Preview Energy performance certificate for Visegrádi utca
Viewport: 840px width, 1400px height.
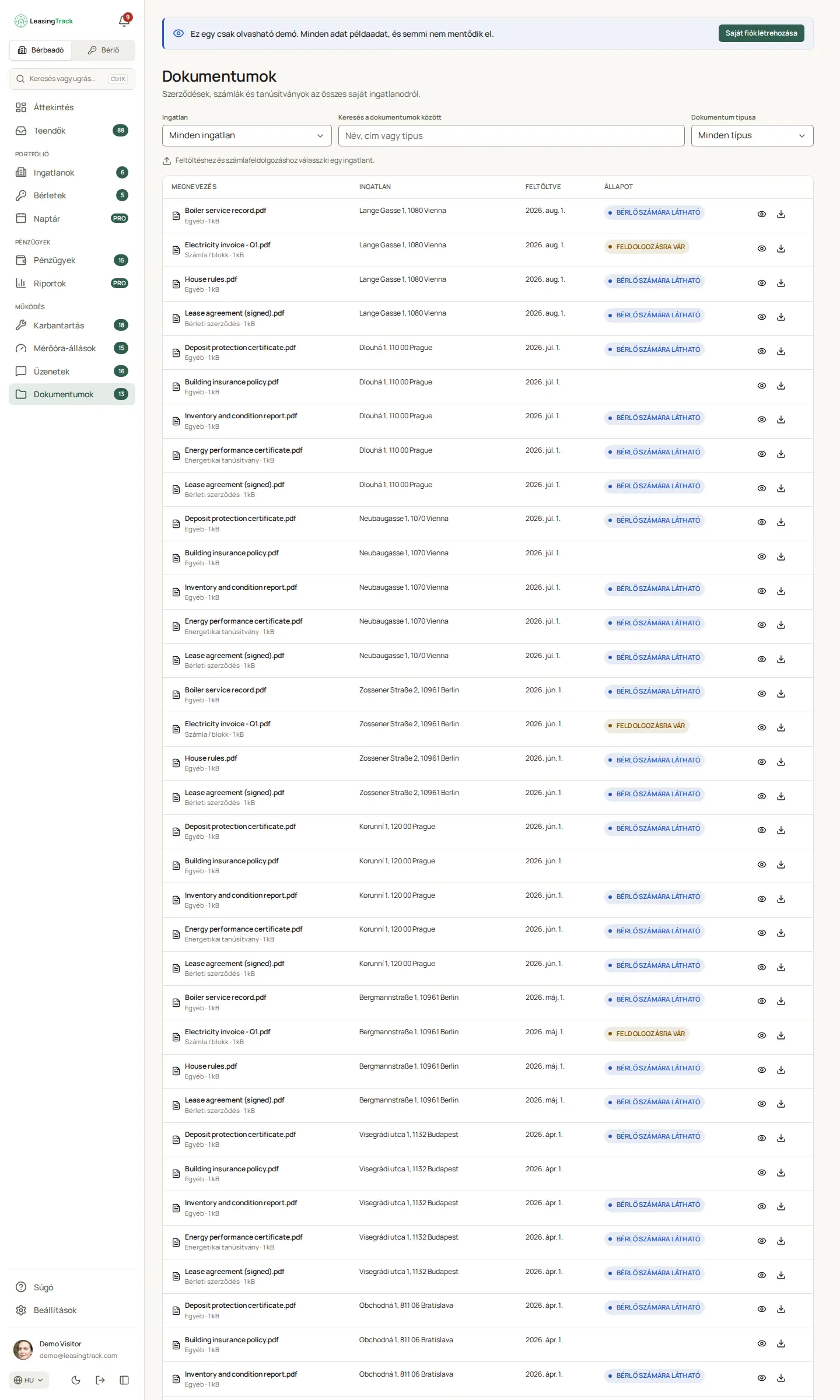pos(762,1241)
